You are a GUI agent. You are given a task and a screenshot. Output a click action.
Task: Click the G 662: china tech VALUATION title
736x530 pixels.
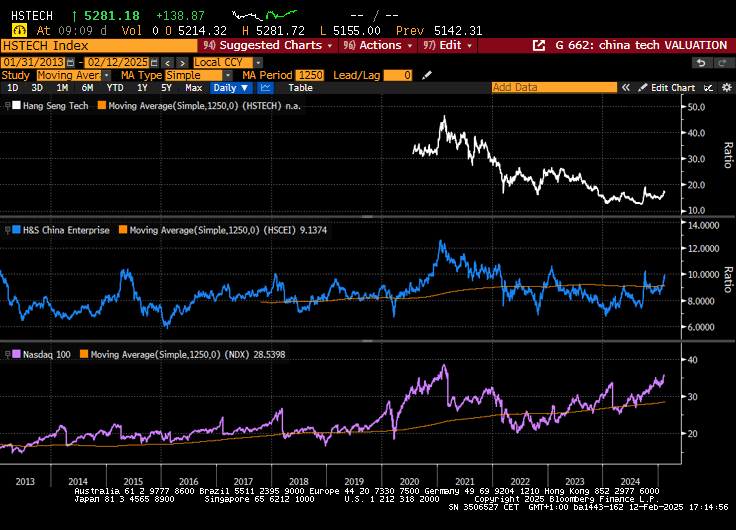tap(641, 46)
